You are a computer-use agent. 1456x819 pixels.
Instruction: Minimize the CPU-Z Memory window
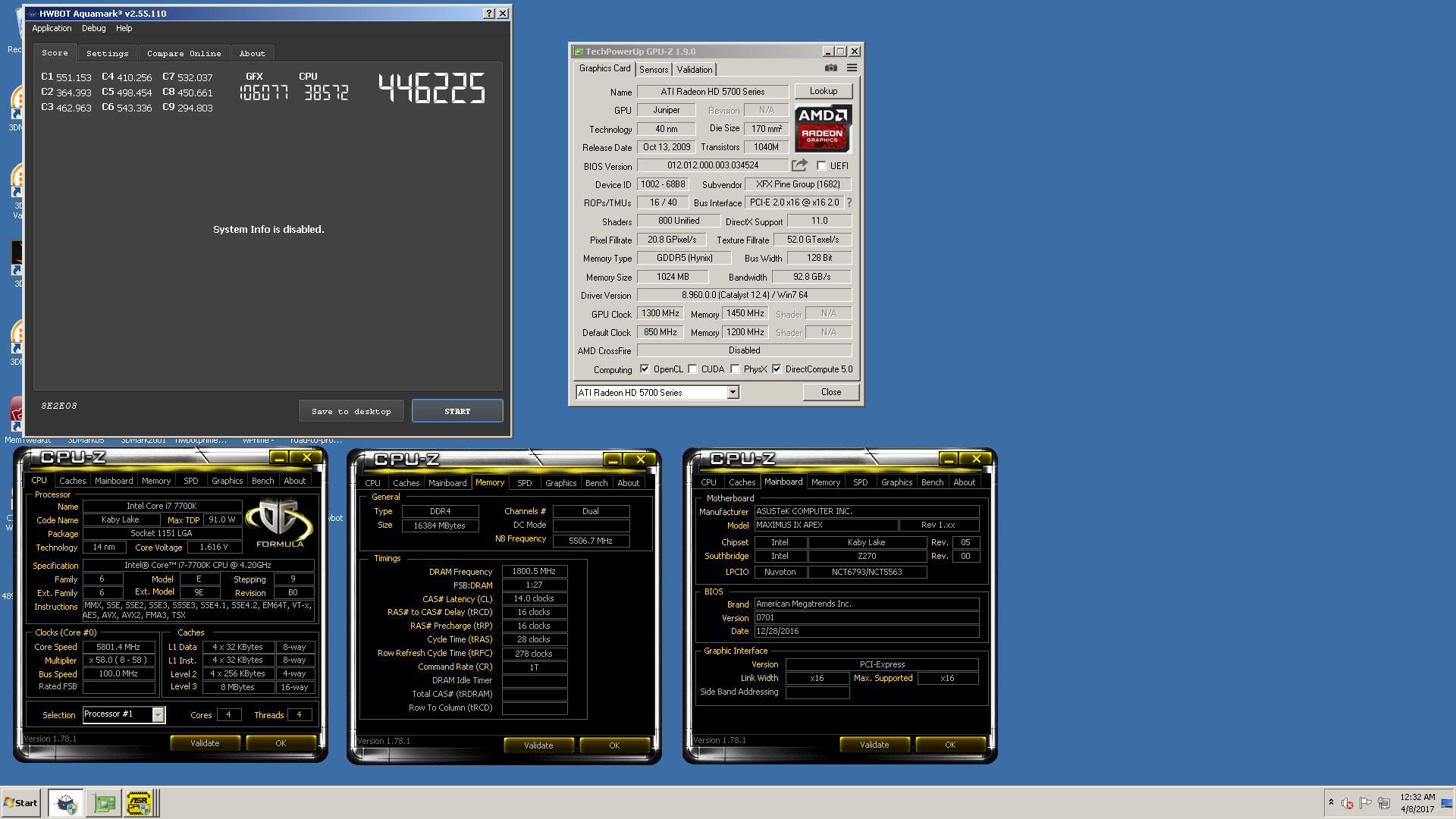(x=613, y=460)
